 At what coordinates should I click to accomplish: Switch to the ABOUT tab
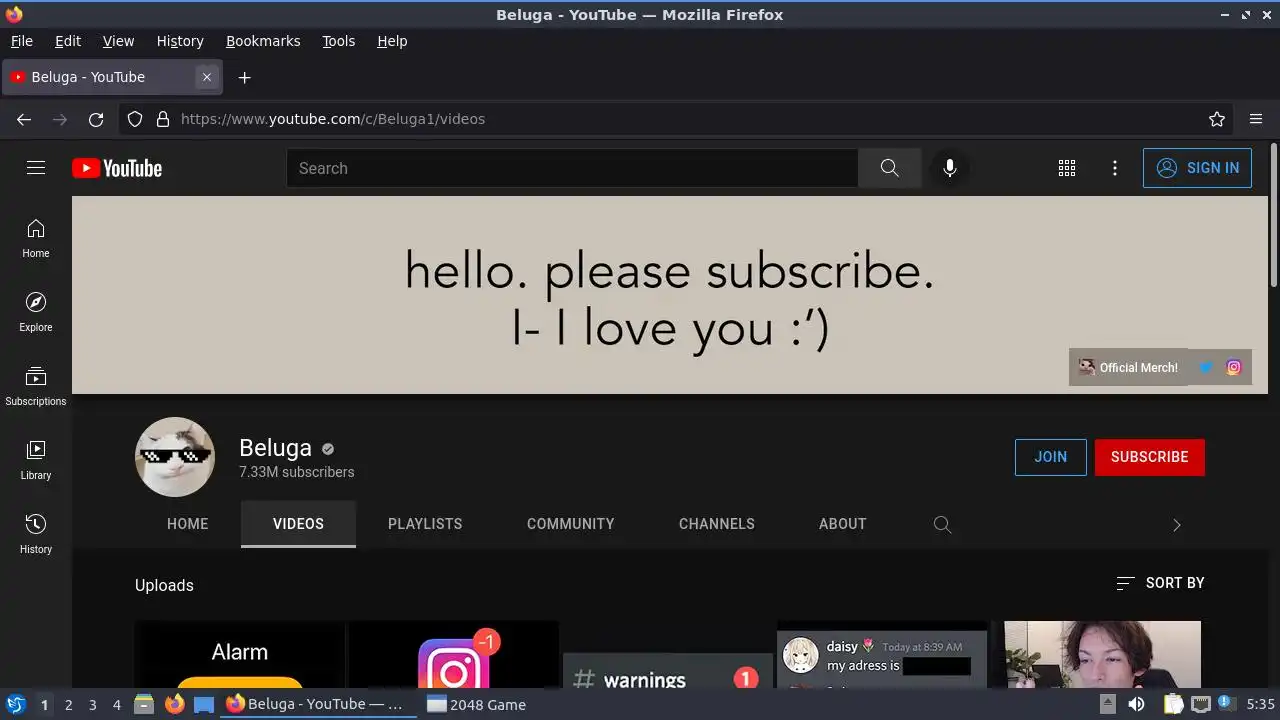[x=843, y=524]
